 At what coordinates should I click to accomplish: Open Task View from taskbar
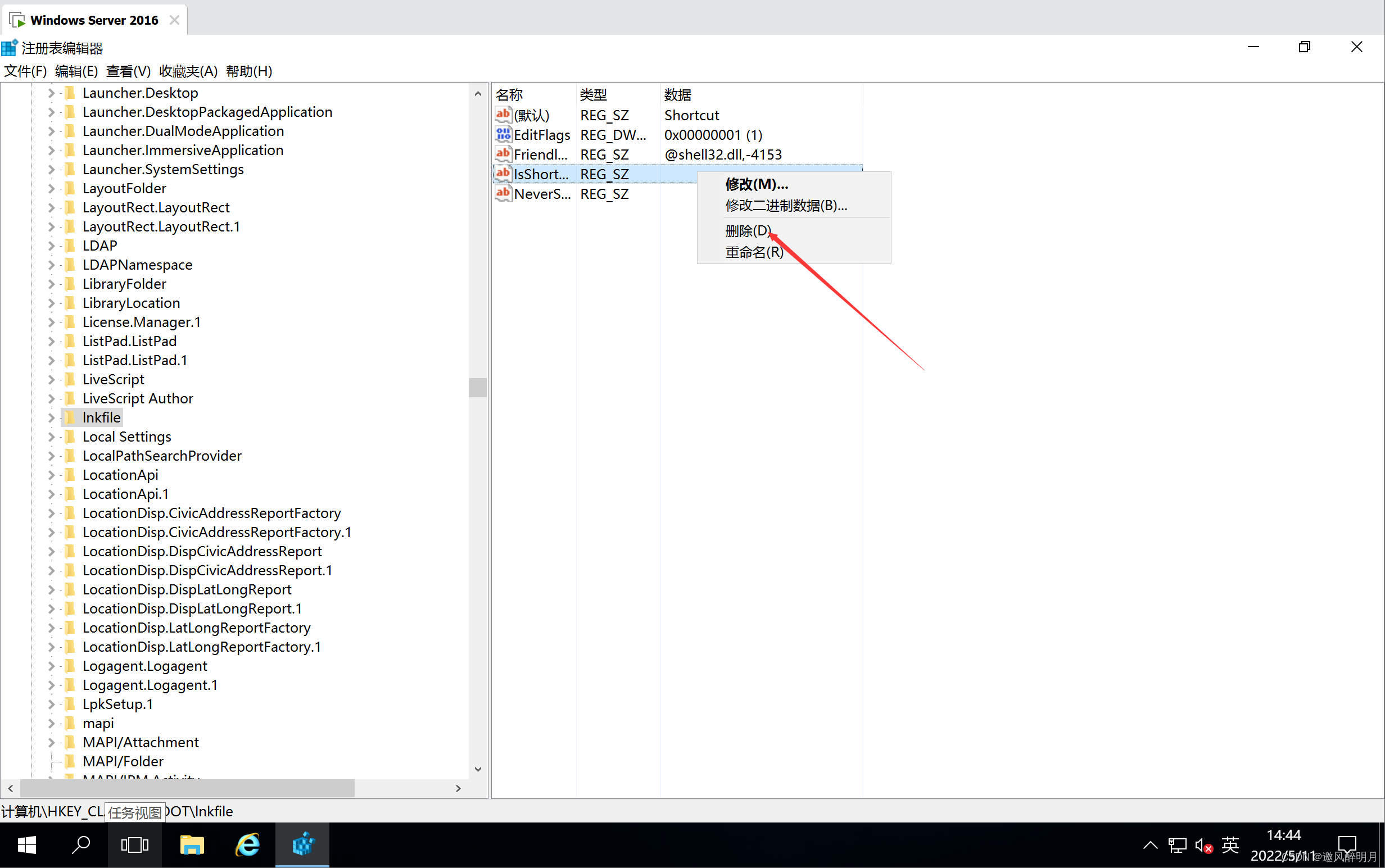(135, 845)
